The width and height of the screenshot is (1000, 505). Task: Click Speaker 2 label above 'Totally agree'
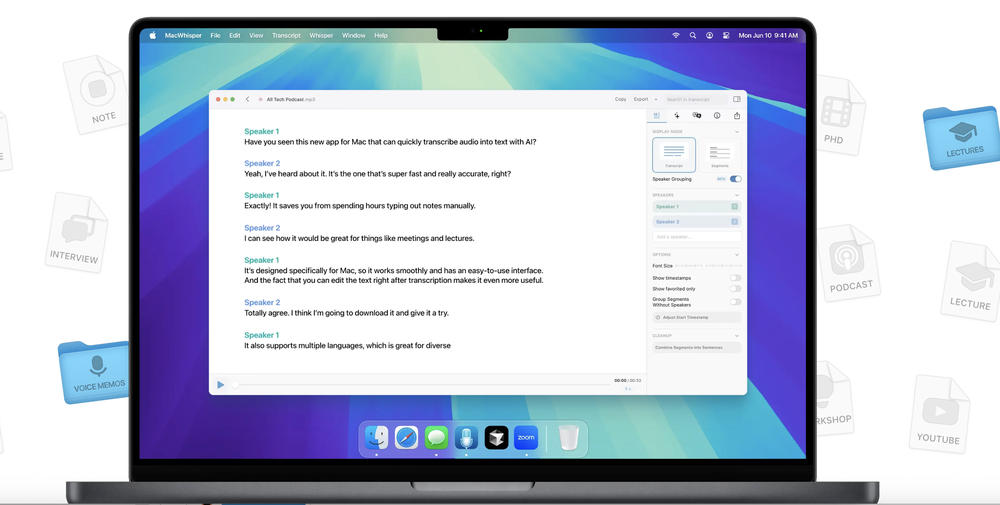262,303
